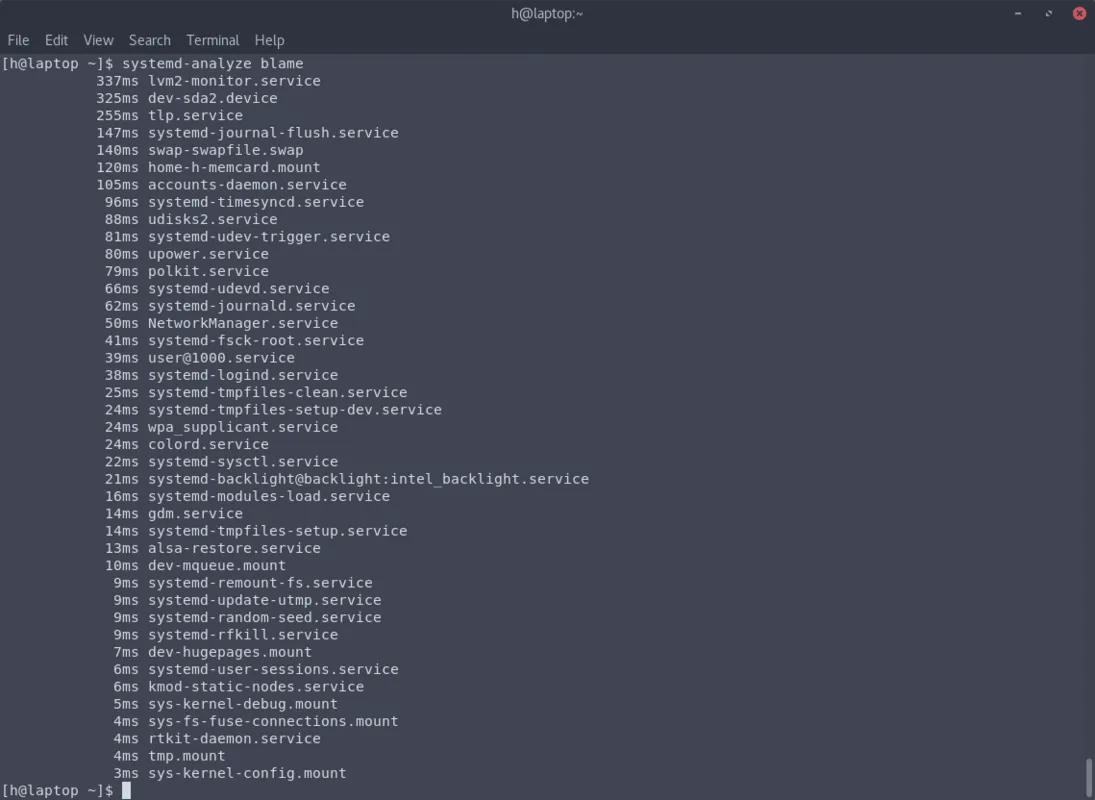Click systemd-modules-load.service entry
The image size is (1095, 800).
247,496
